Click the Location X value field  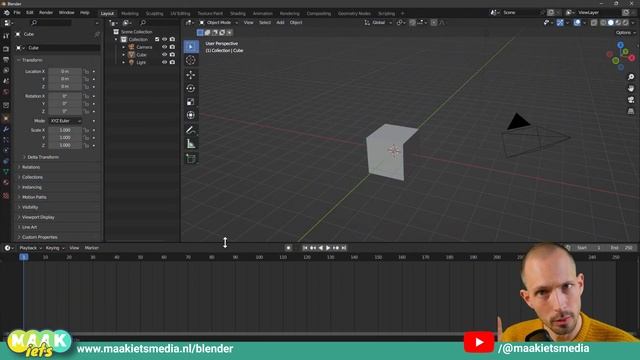65,71
